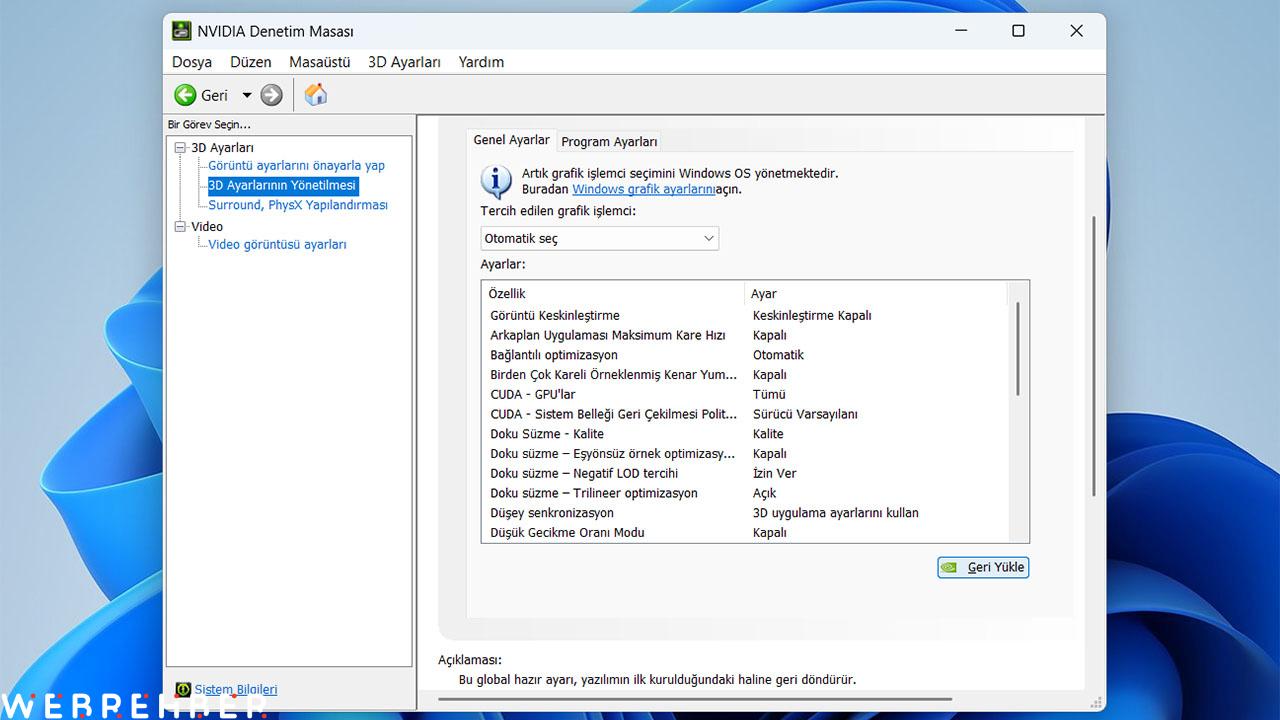Select Arkaplan Uygulaması Maksimum Kare Hızı row
This screenshot has width=1280, height=720.
coord(745,336)
